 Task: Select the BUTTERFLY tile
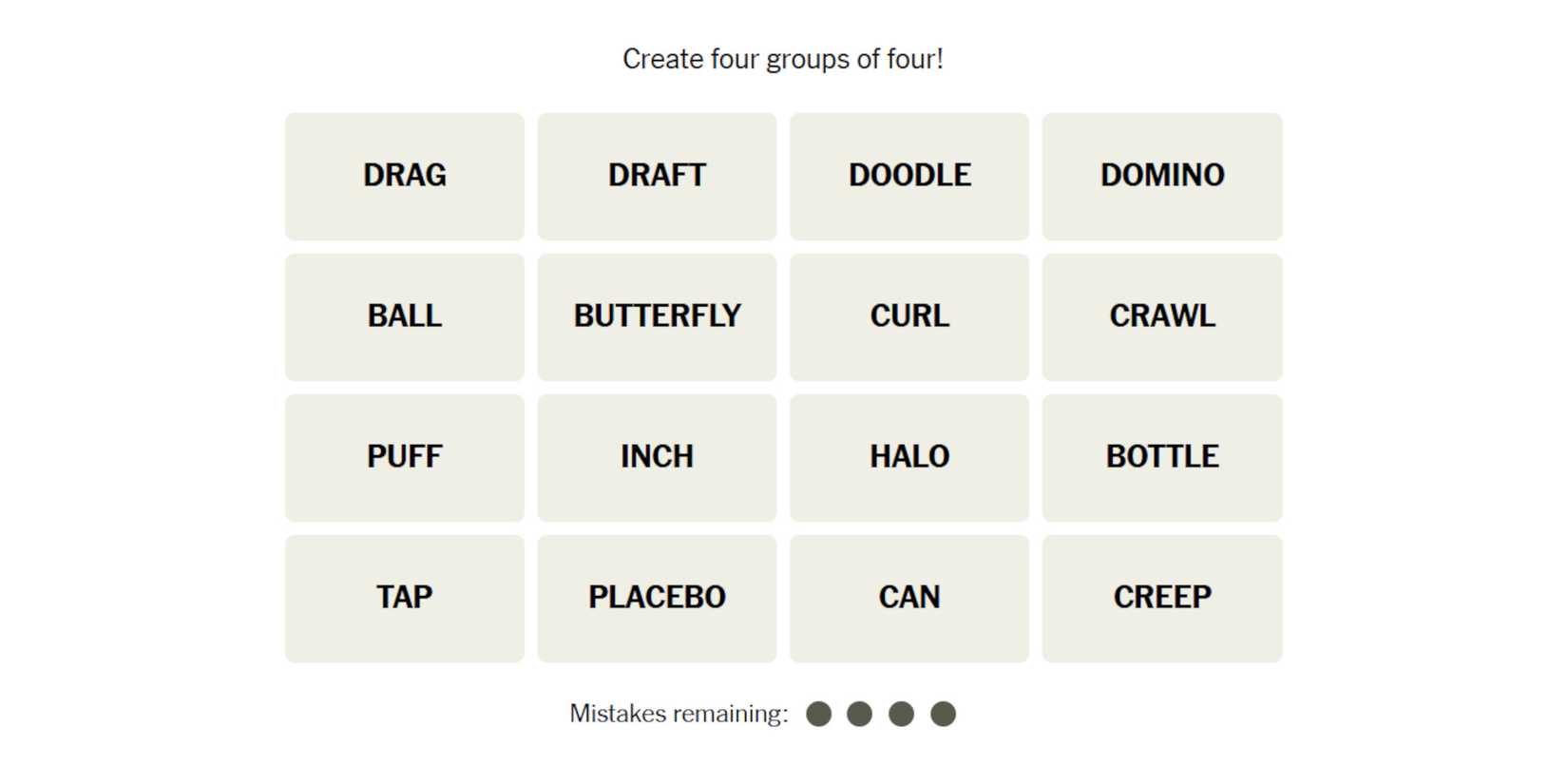coord(657,316)
